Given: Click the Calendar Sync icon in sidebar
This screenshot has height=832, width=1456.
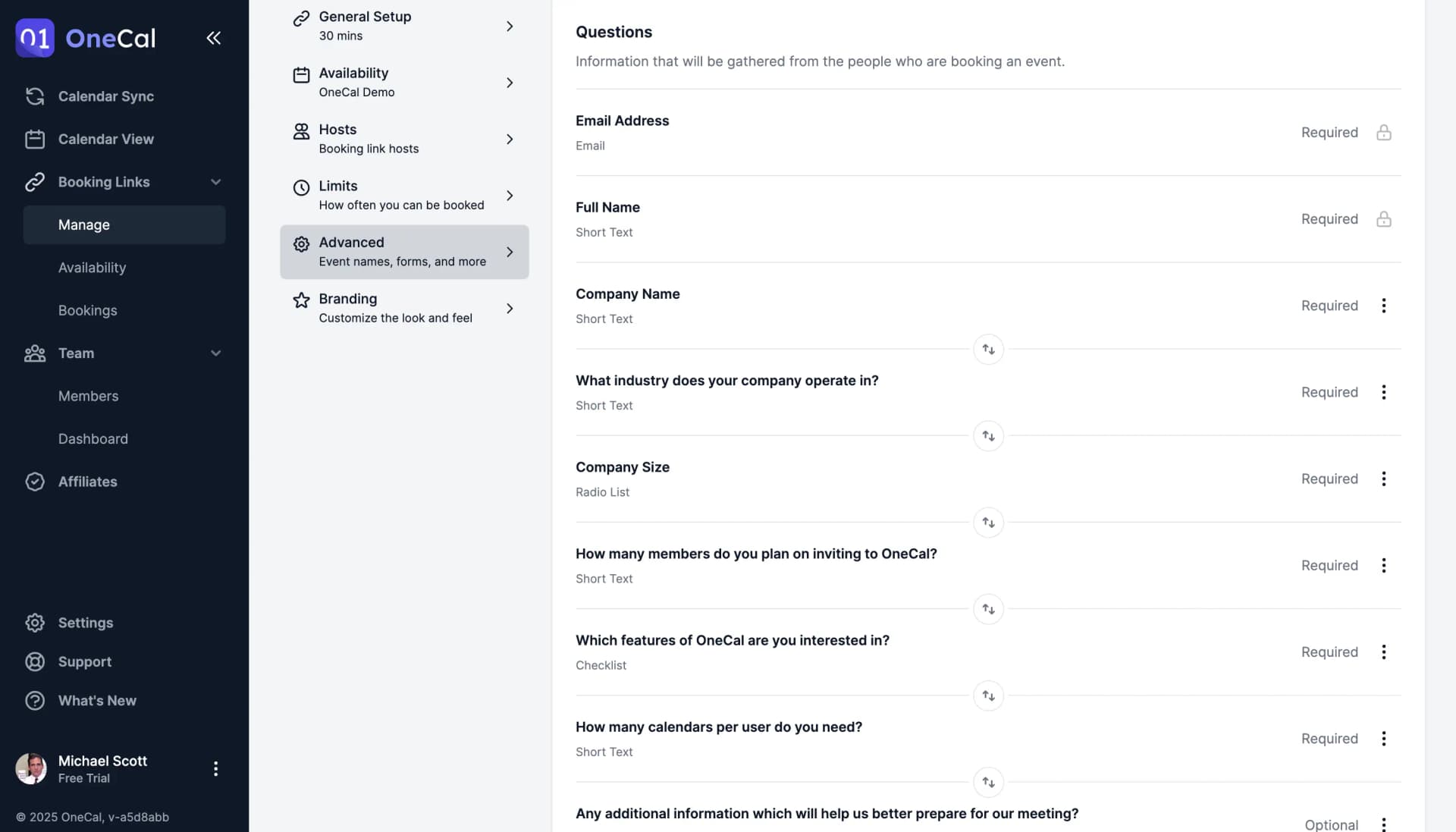Looking at the screenshot, I should (34, 96).
